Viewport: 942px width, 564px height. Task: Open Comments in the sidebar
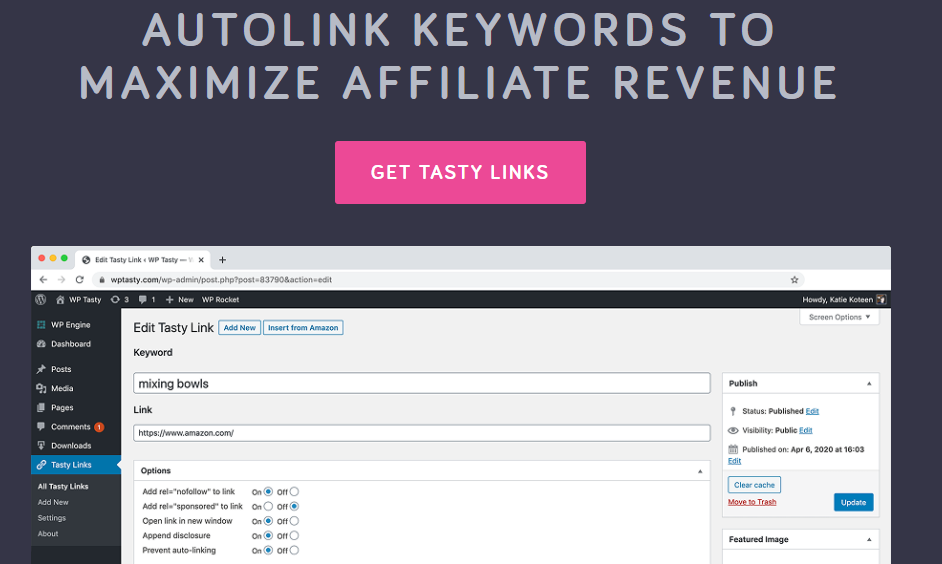[70, 427]
